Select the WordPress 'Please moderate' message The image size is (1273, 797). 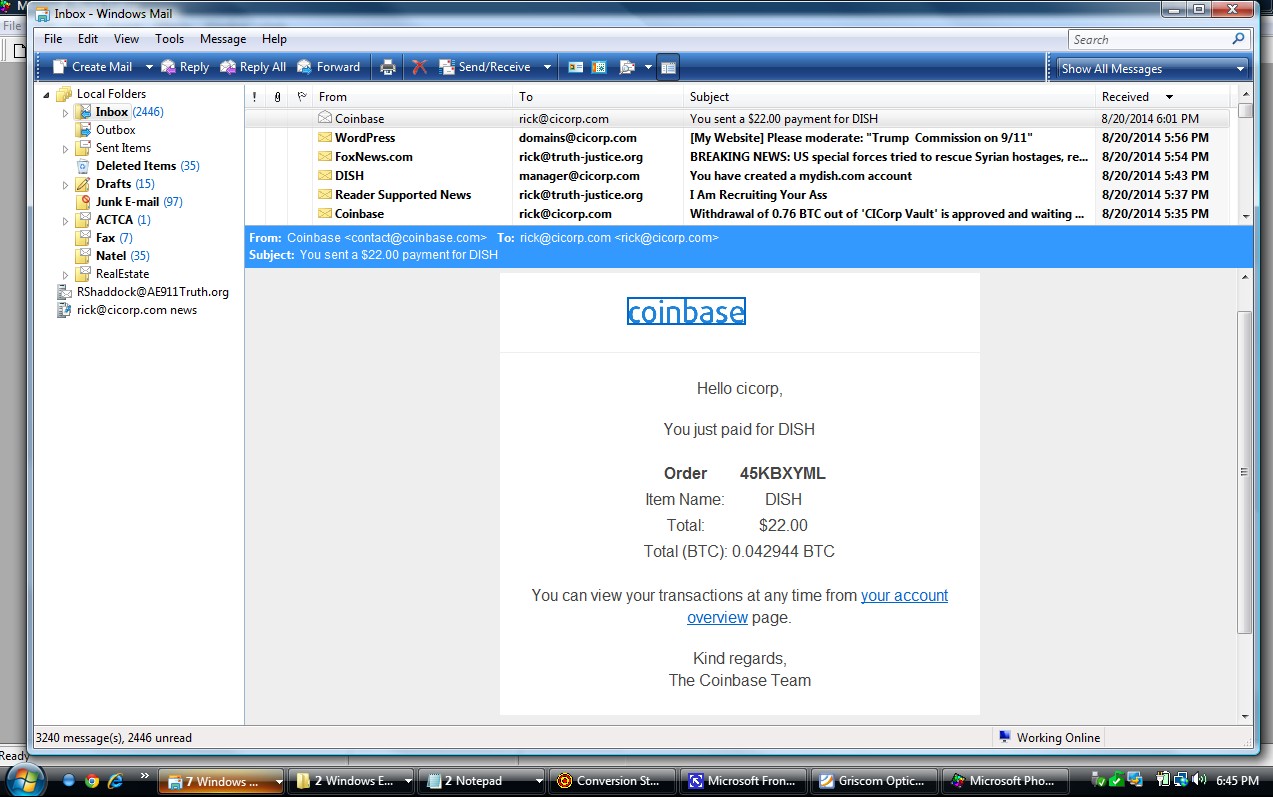tap(740, 138)
